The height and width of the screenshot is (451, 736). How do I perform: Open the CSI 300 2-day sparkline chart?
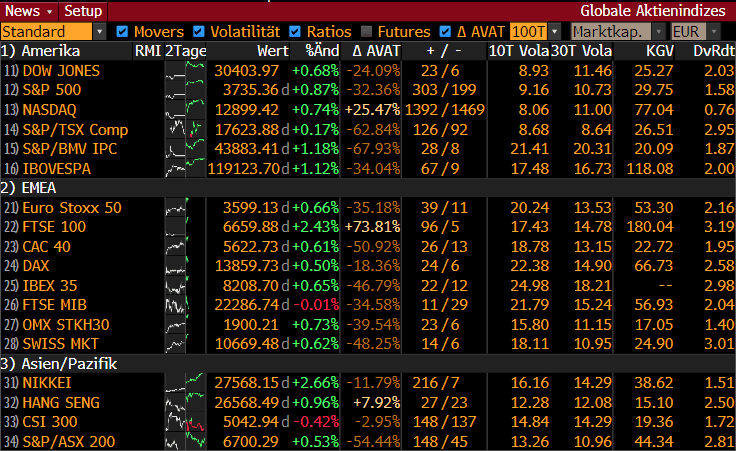(185, 421)
